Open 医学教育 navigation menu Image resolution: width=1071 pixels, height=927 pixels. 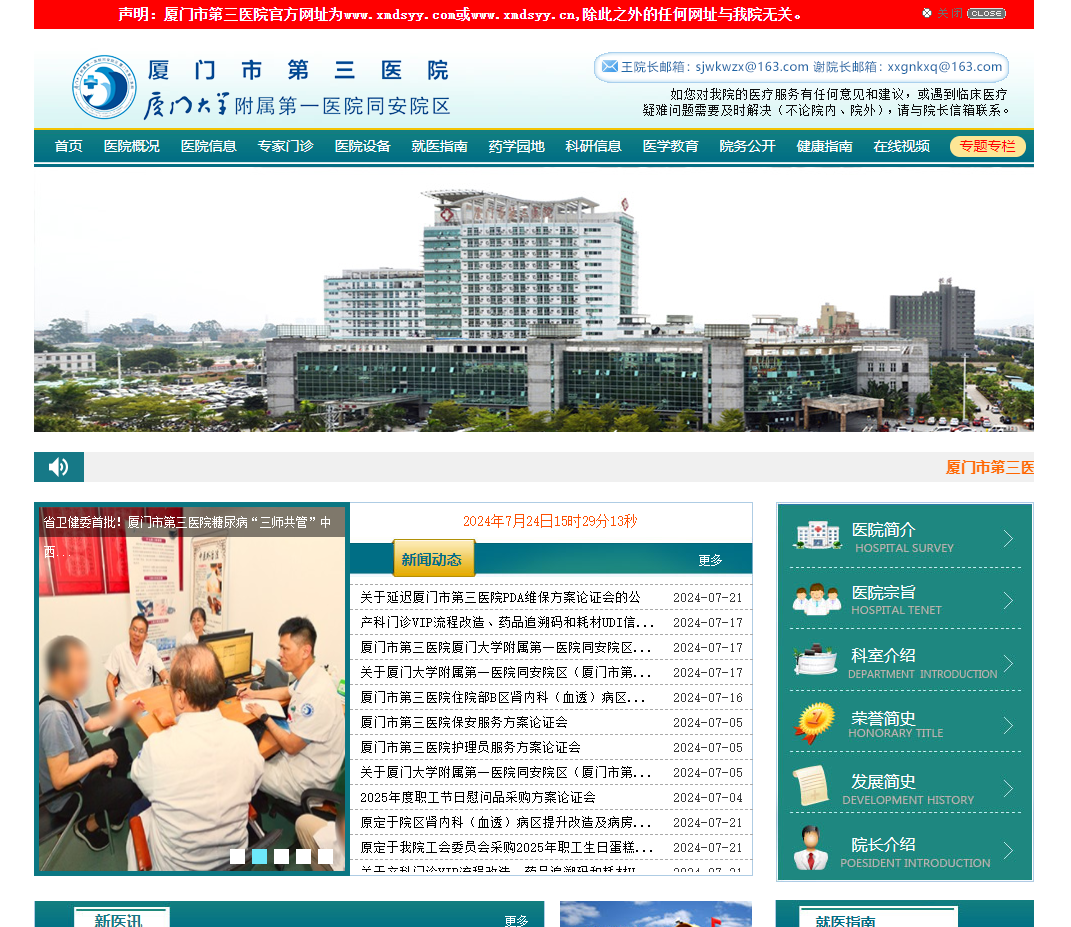pyautogui.click(x=671, y=146)
